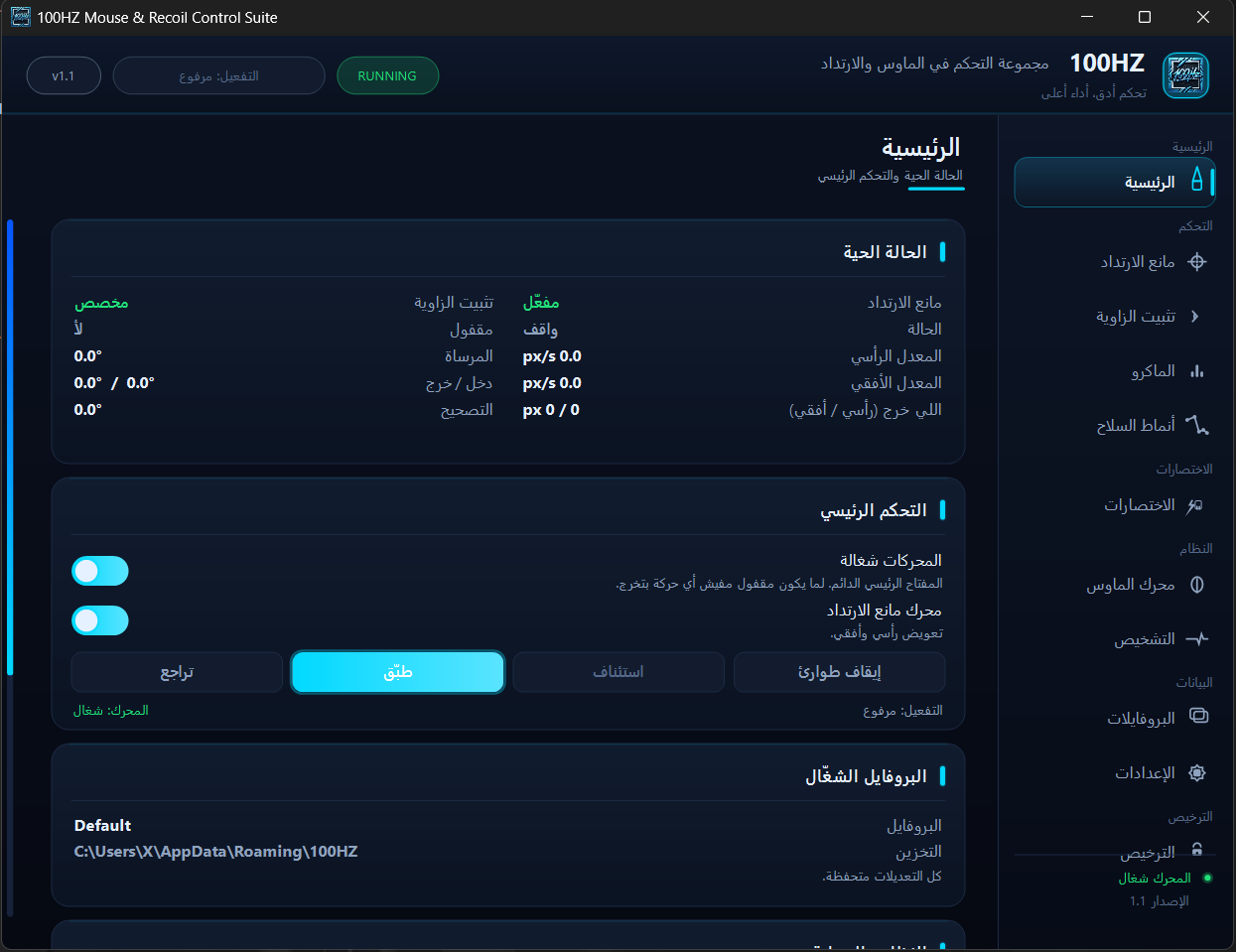Screen dimensions: 1238x952
Task: Click the 0.0° / 0.0° input/output value
Action: coord(114,382)
